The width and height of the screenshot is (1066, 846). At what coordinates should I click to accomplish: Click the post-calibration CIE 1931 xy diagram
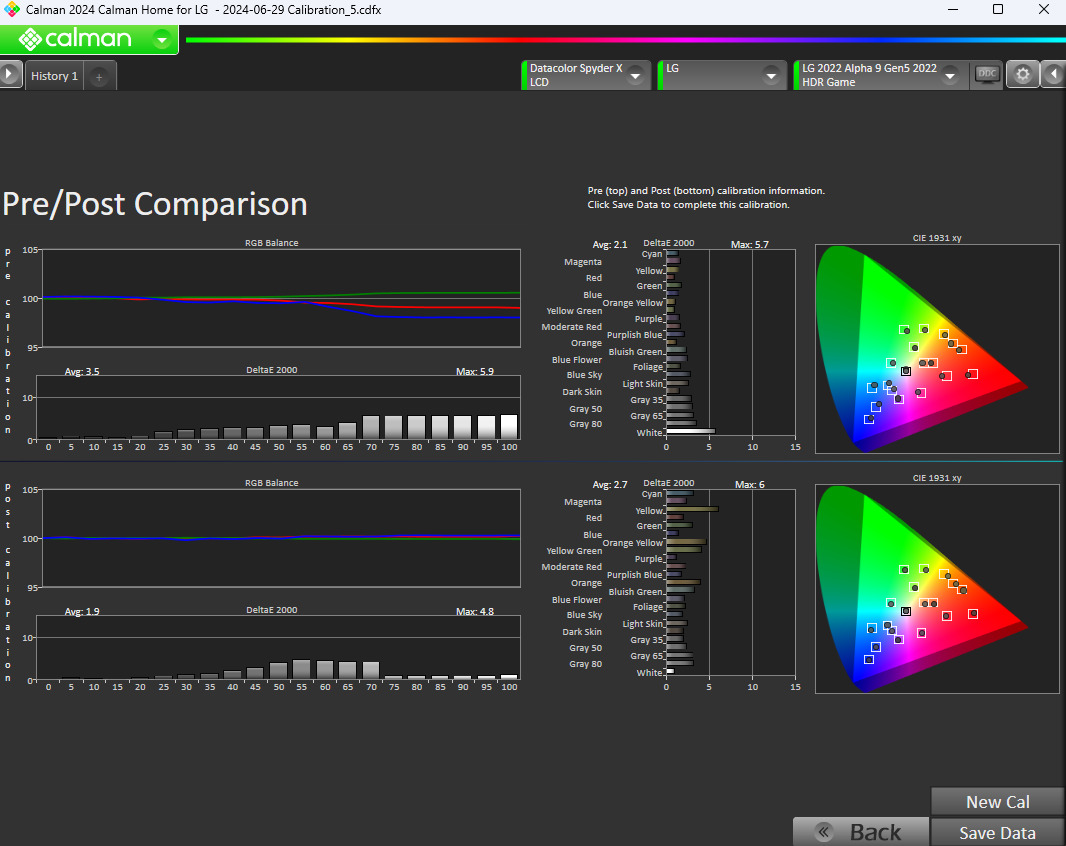click(x=936, y=589)
